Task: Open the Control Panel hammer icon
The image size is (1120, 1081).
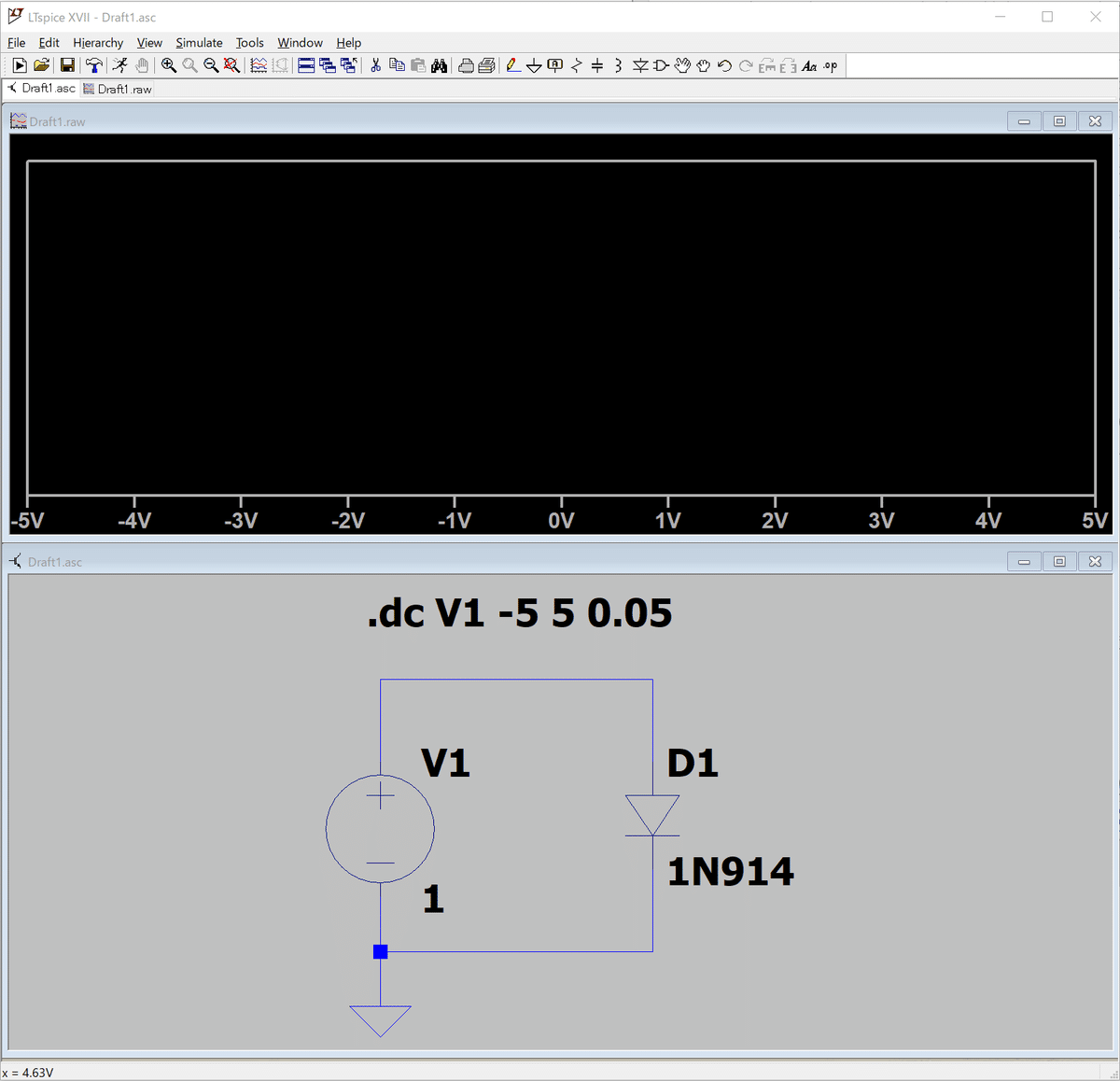Action: point(93,65)
